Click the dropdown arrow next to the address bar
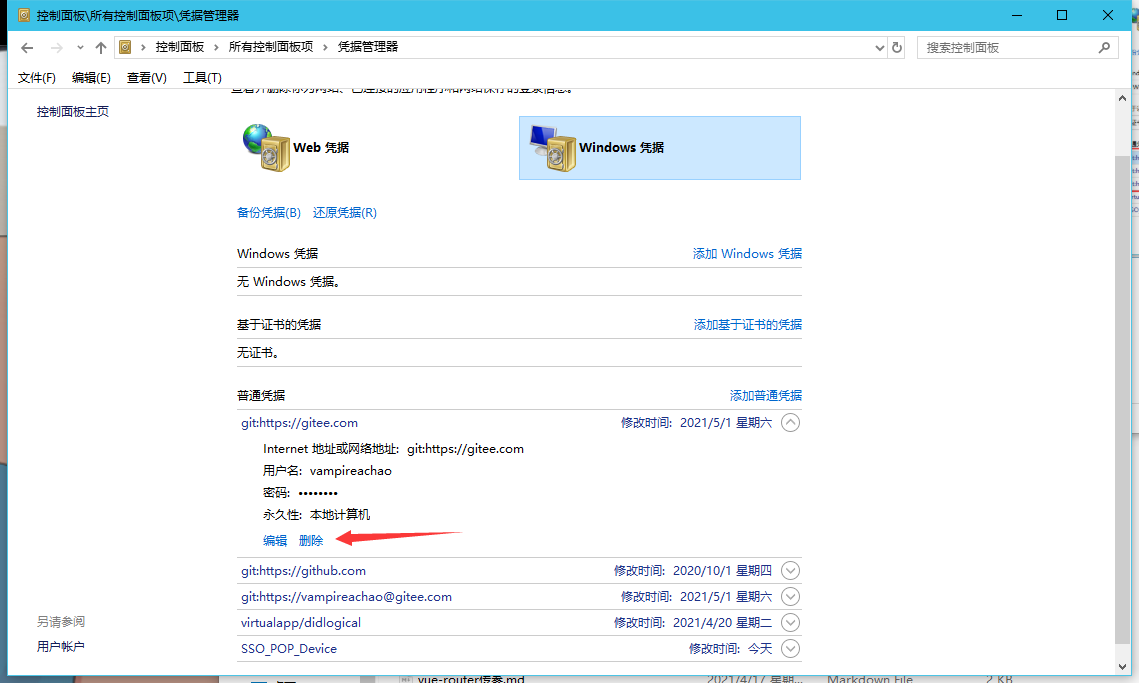This screenshot has width=1139, height=683. click(879, 46)
